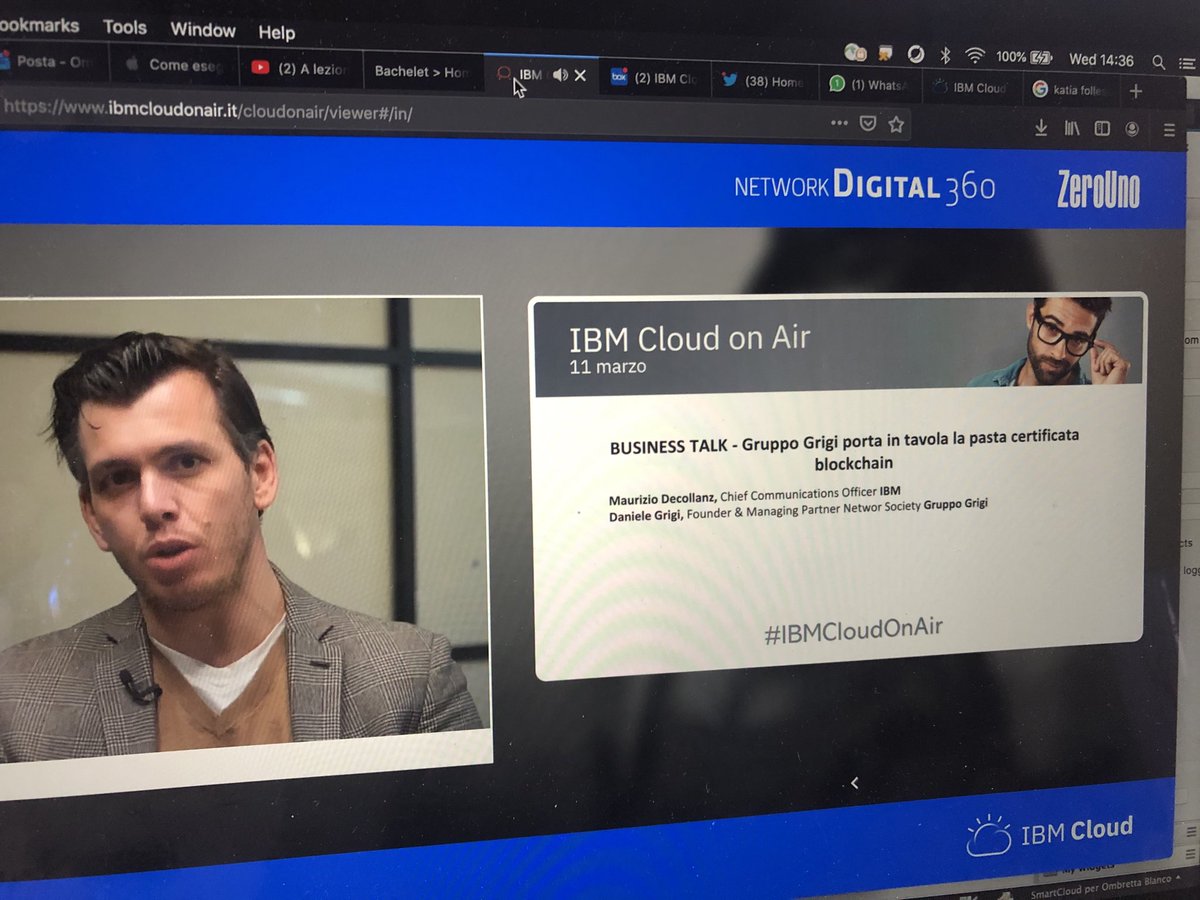
Task: Open the Firefox account icon
Action: [x=1131, y=128]
